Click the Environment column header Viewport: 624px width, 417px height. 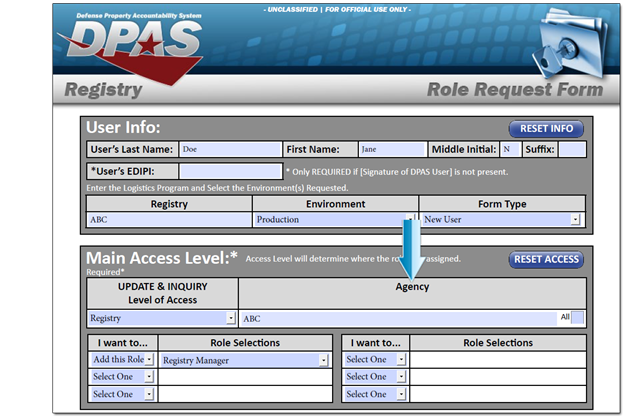[x=335, y=204]
